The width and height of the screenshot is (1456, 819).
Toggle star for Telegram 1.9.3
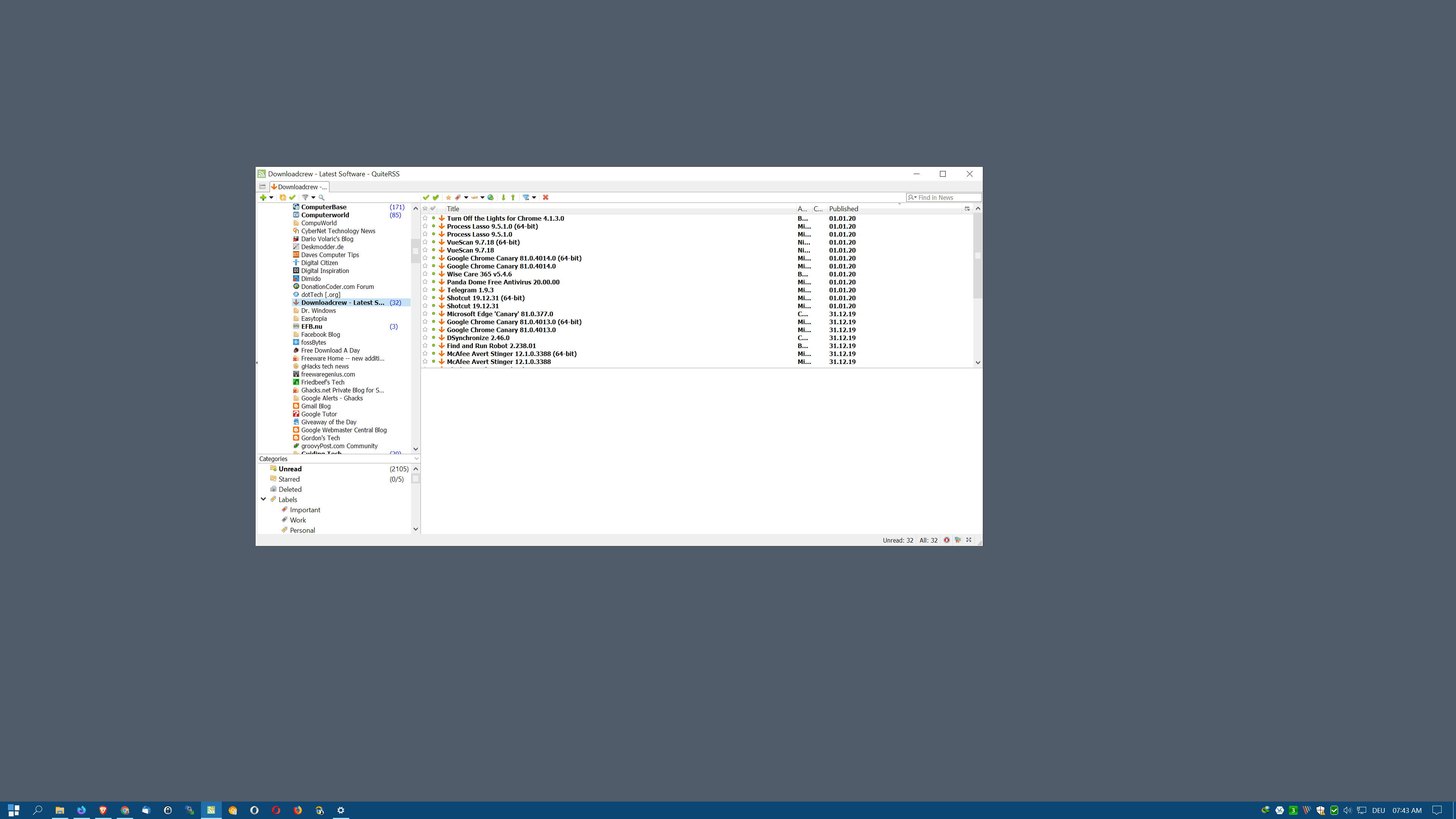click(x=425, y=290)
